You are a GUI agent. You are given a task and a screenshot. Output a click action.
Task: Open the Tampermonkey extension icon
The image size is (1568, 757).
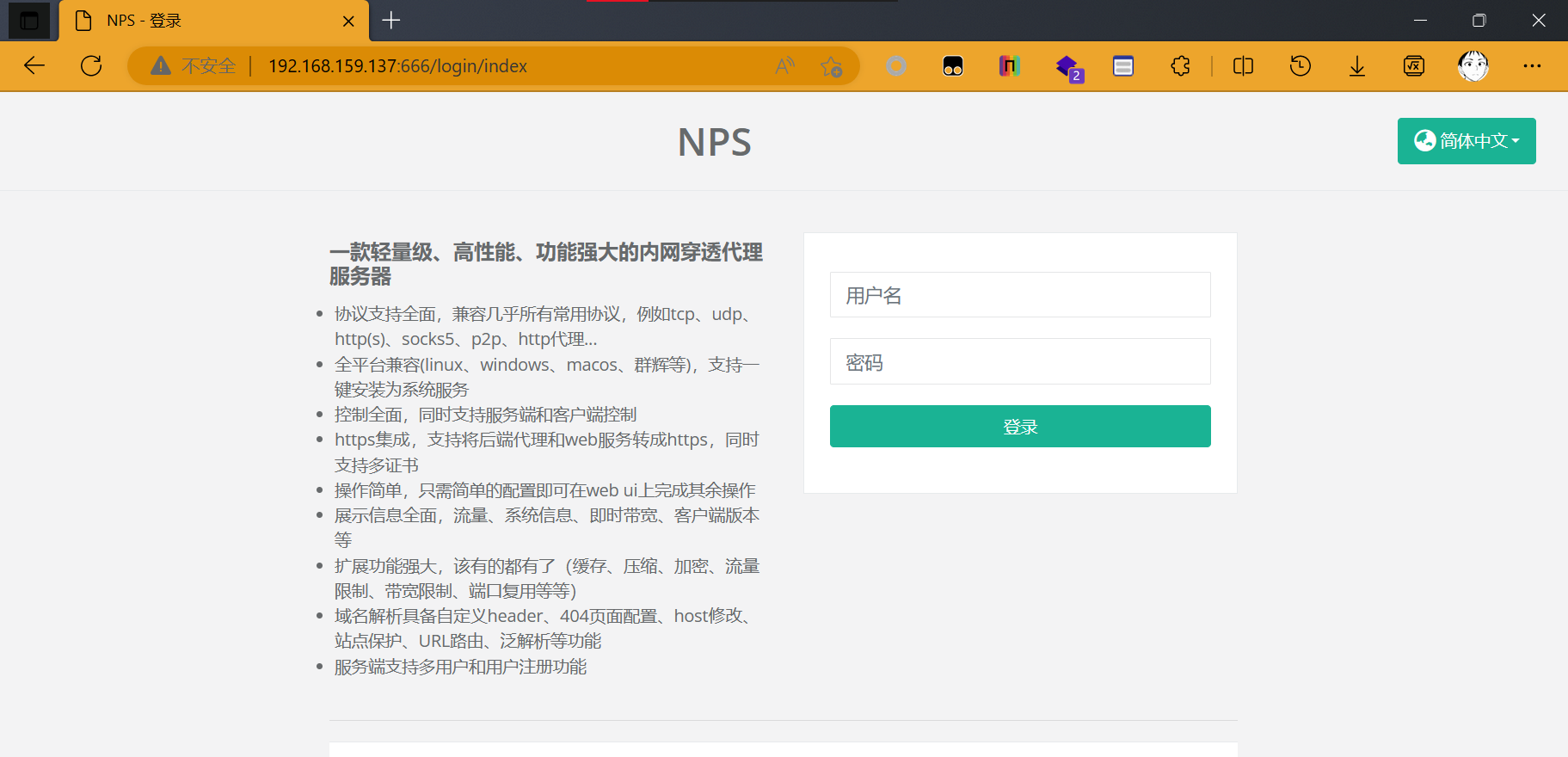click(953, 66)
